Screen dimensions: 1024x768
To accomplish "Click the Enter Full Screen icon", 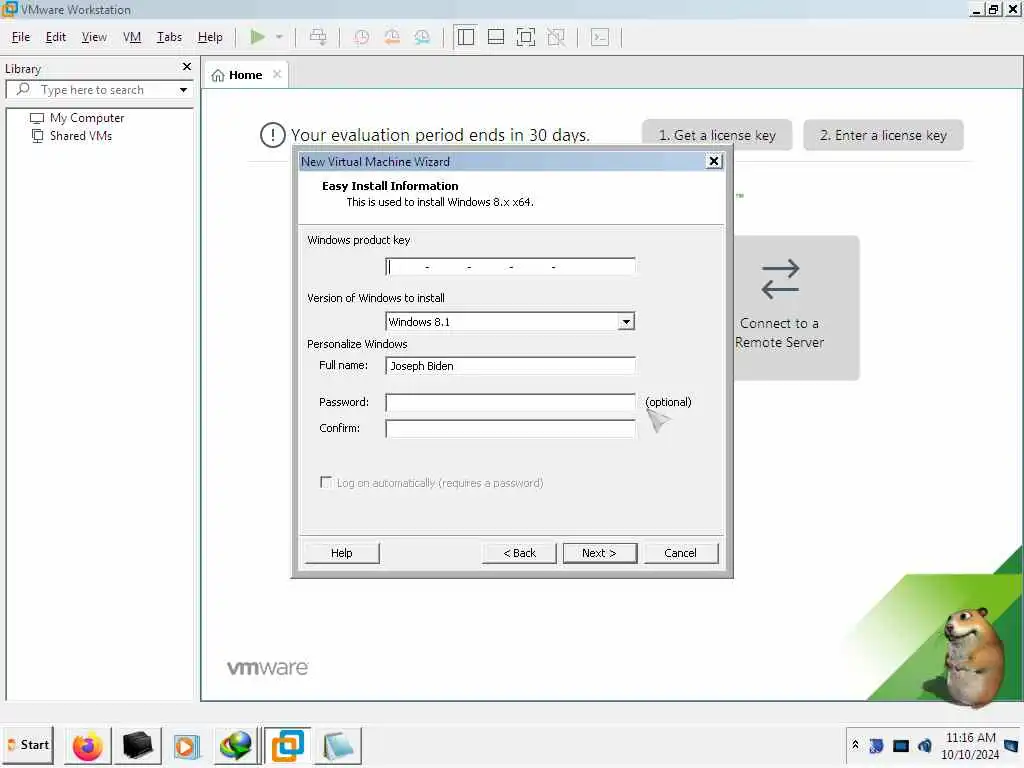I will 526,37.
